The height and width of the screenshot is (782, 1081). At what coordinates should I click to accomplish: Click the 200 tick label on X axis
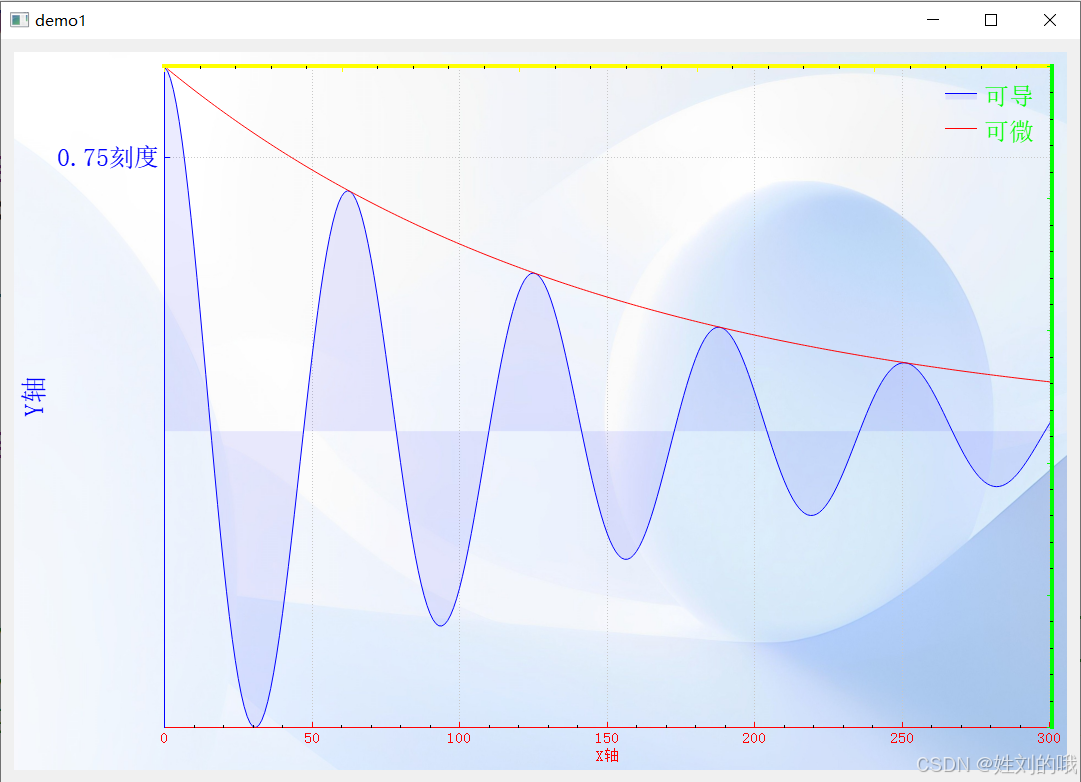(754, 738)
